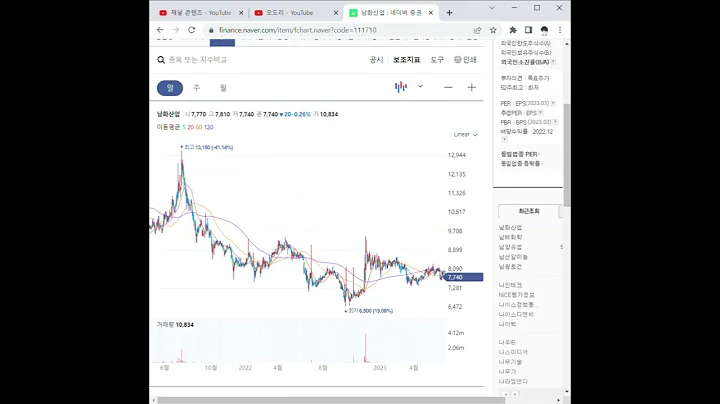The height and width of the screenshot is (404, 720).
Task: Click the browser forward arrow
Action: [175, 30]
